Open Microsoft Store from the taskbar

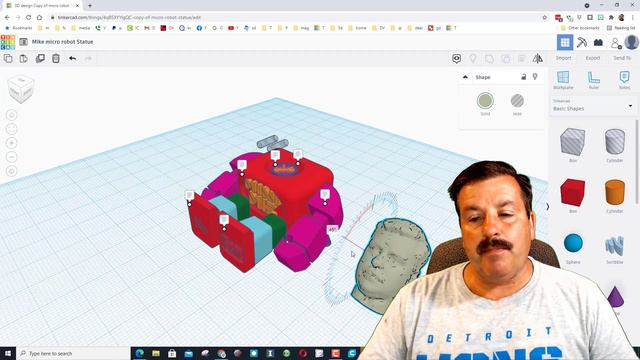coord(172,353)
